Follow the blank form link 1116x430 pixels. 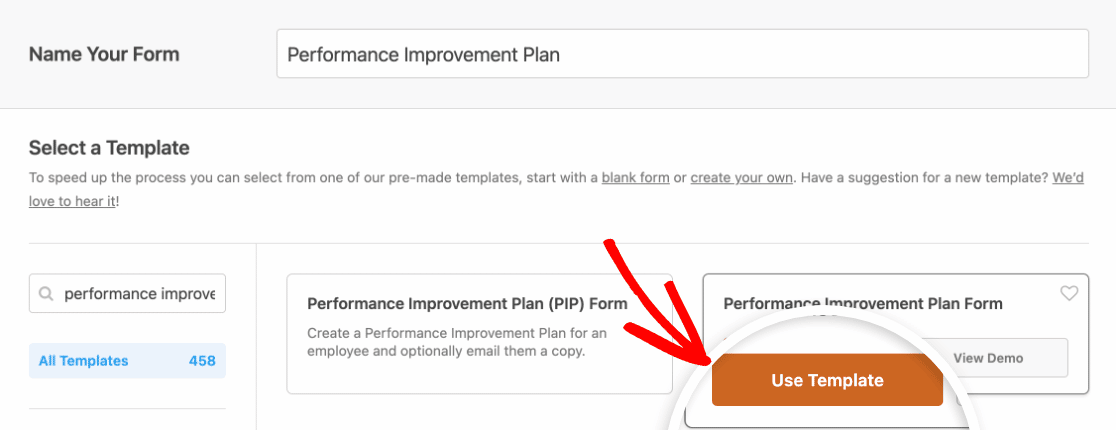(636, 178)
